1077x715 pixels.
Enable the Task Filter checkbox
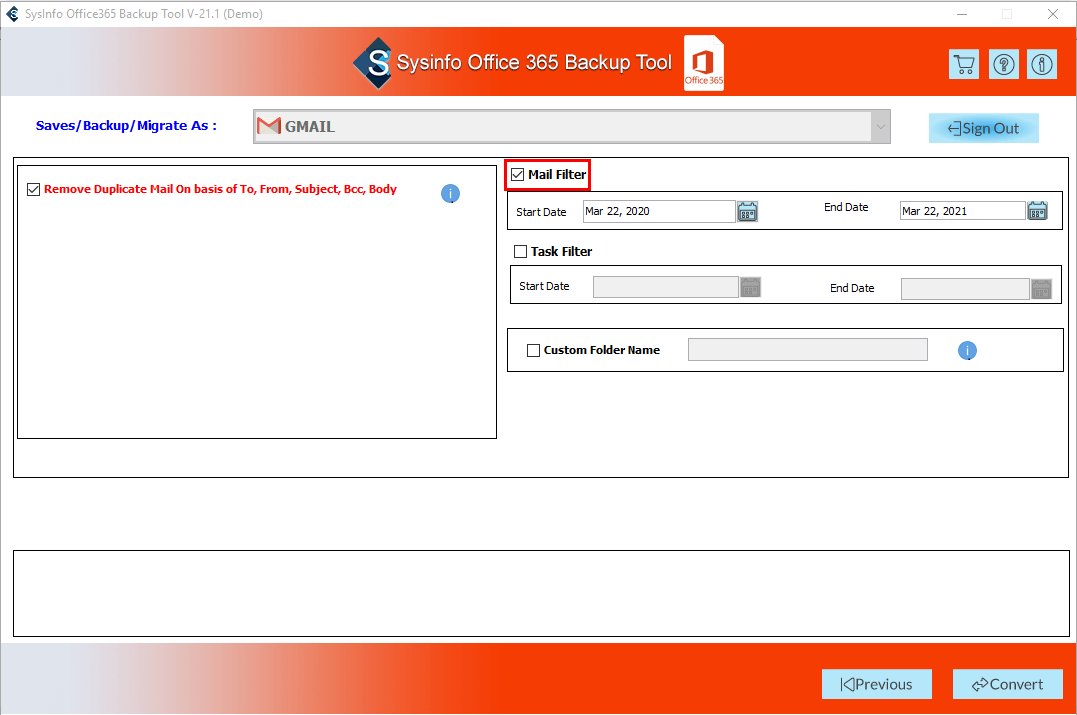point(521,251)
